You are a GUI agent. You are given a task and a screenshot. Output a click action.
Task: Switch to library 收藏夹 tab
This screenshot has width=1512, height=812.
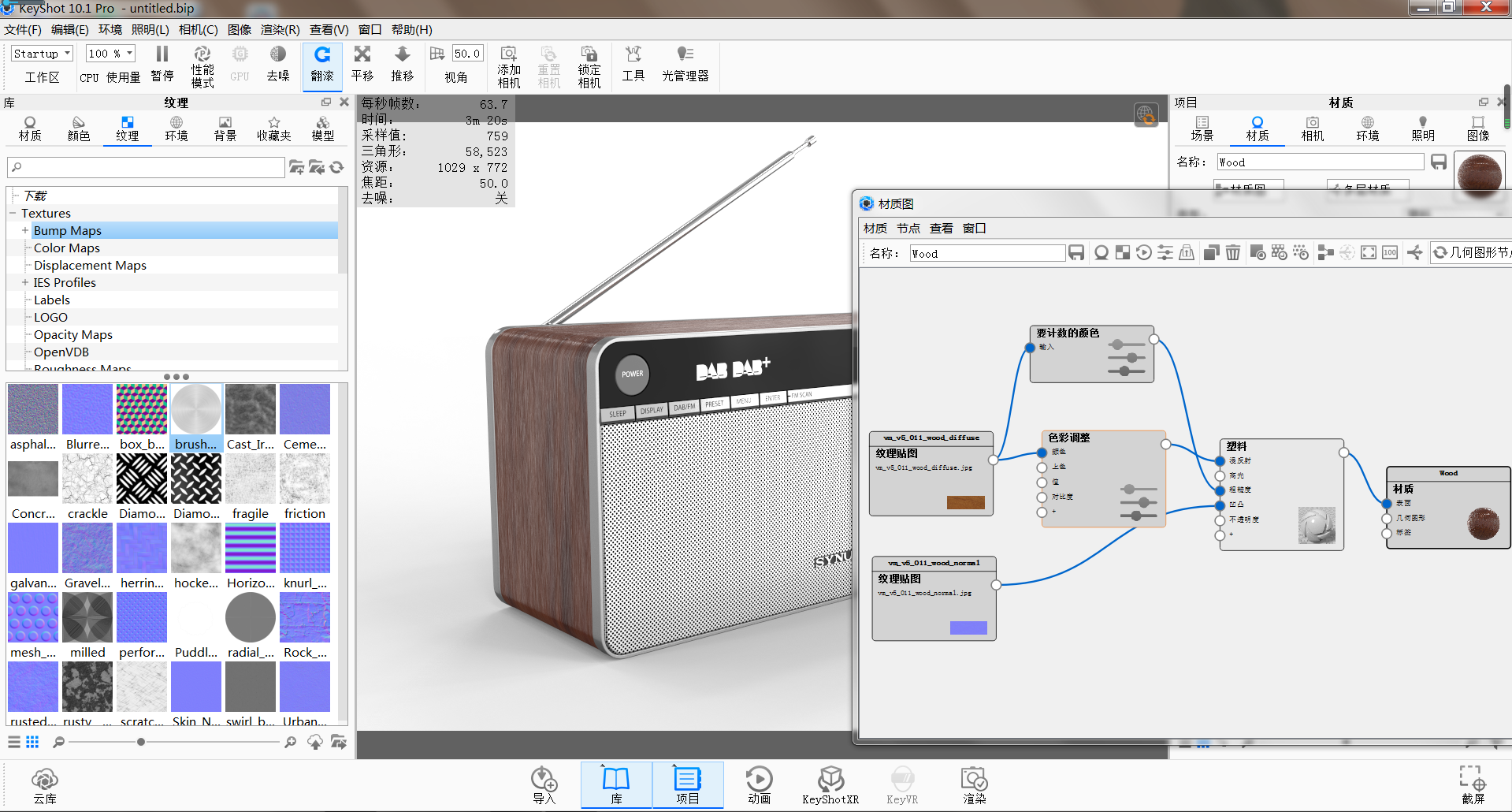point(274,129)
